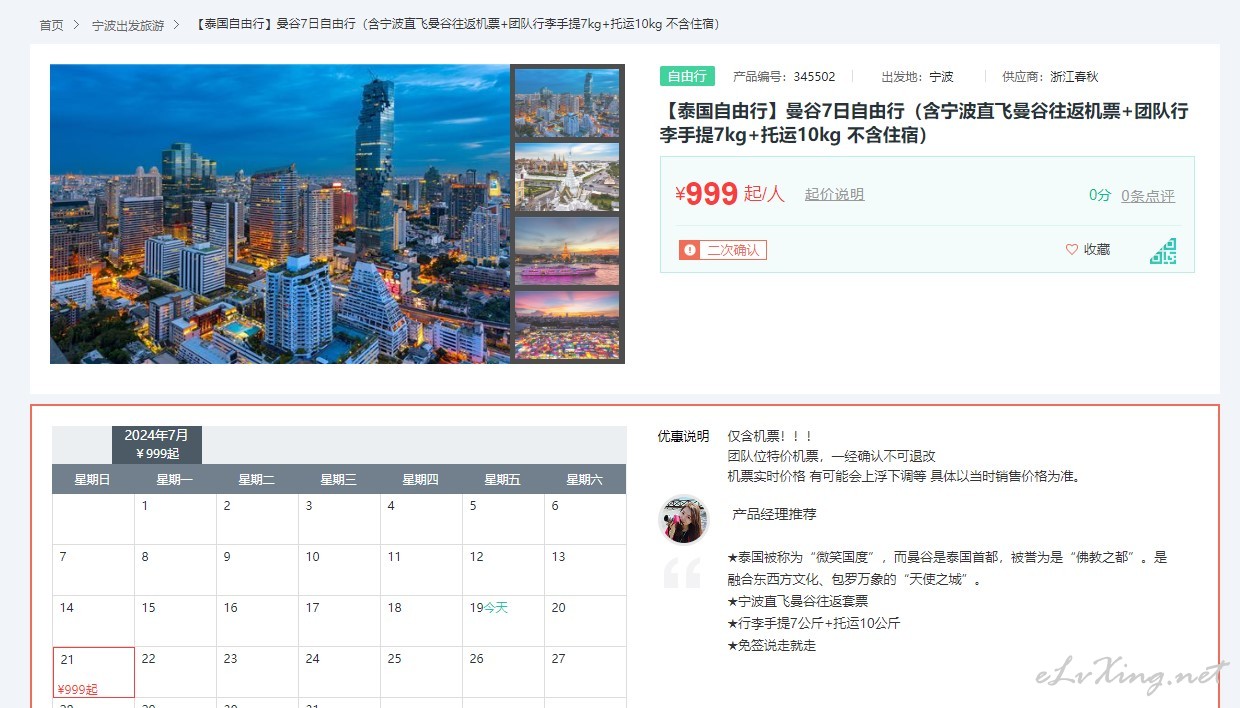Select the colorful night market thumbnail
The image size is (1240, 708).
tap(567, 325)
